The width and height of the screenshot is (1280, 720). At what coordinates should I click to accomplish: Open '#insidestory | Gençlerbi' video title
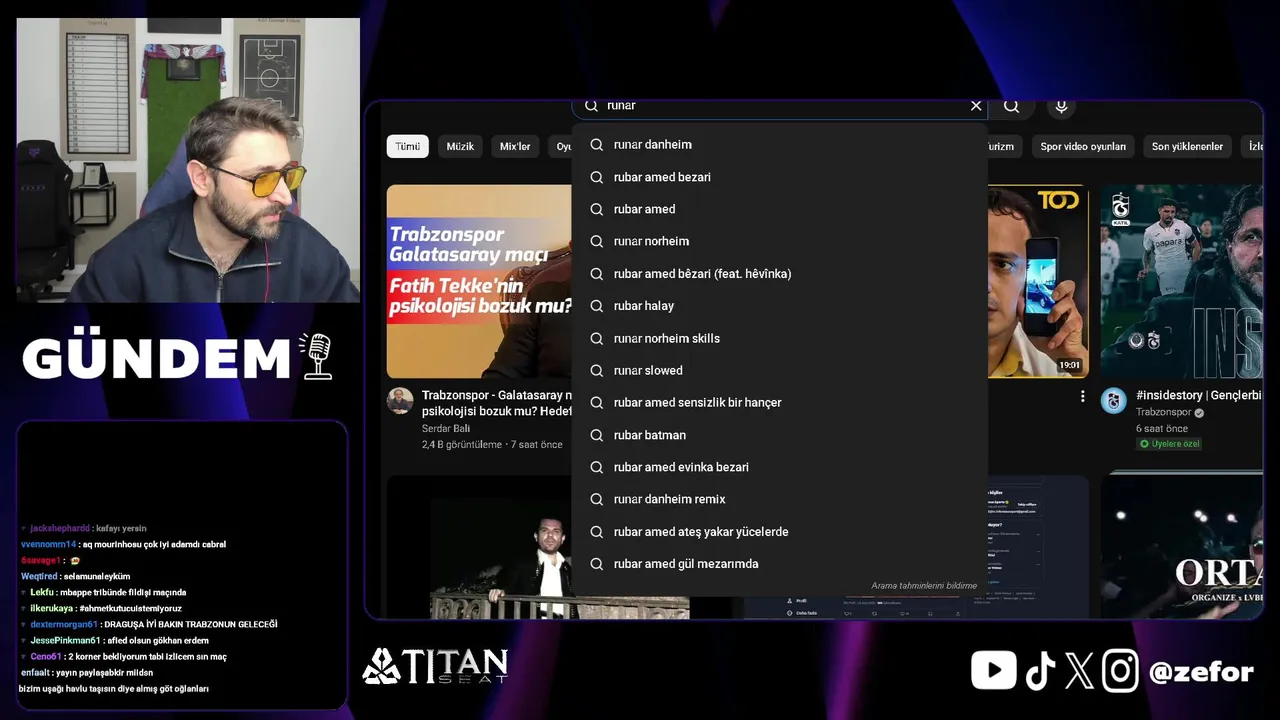click(x=1199, y=396)
